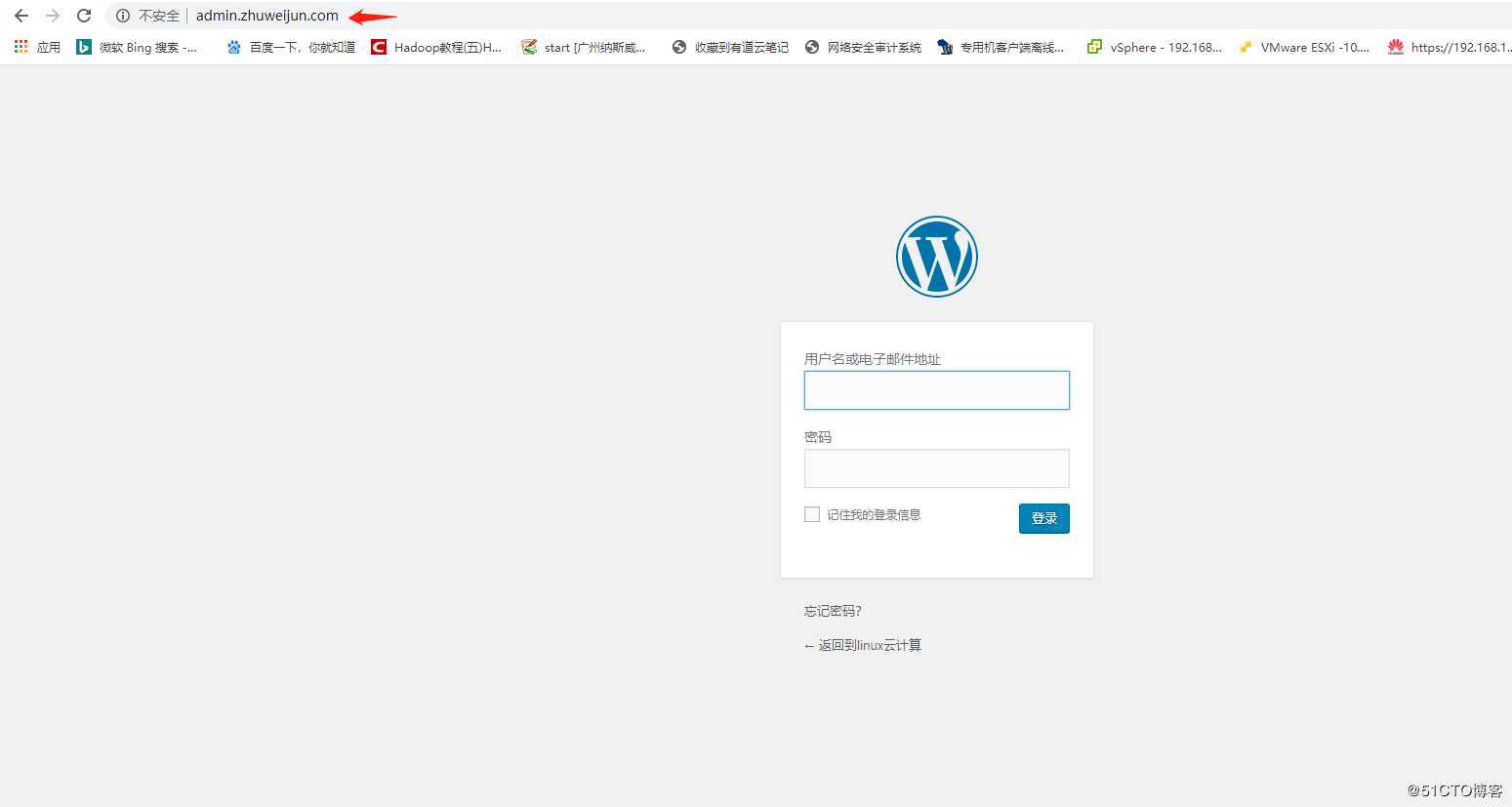Click the WordPress logo
1512x807 pixels.
937,257
